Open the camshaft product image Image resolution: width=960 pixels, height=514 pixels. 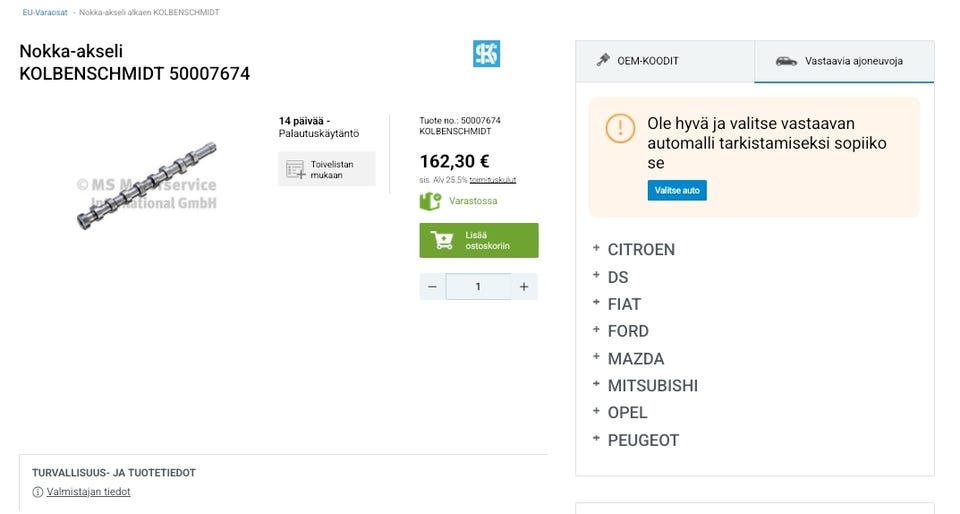pos(147,186)
